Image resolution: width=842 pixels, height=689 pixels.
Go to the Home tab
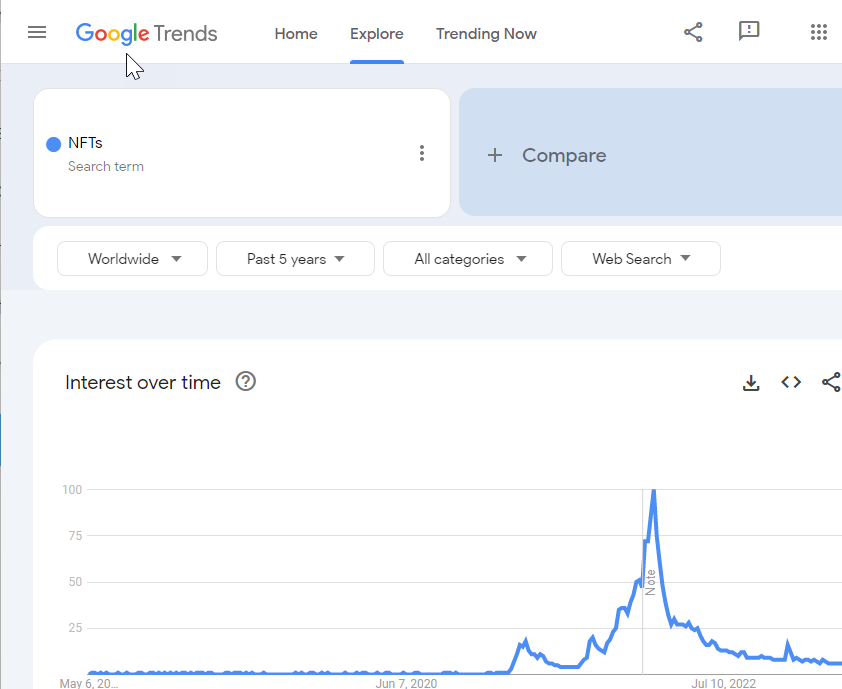[296, 34]
